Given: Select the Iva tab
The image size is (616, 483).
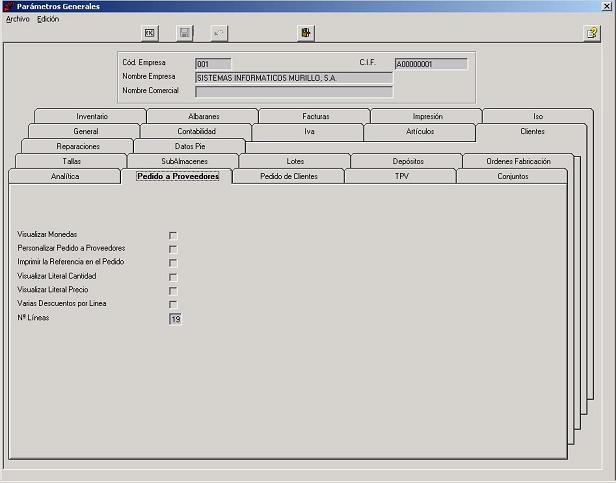Looking at the screenshot, I should click(309, 131).
